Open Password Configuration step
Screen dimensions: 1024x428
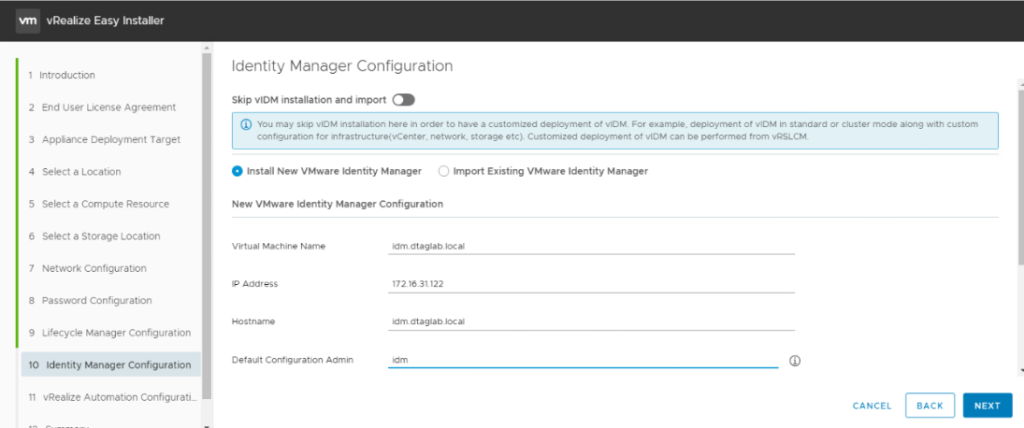click(97, 300)
